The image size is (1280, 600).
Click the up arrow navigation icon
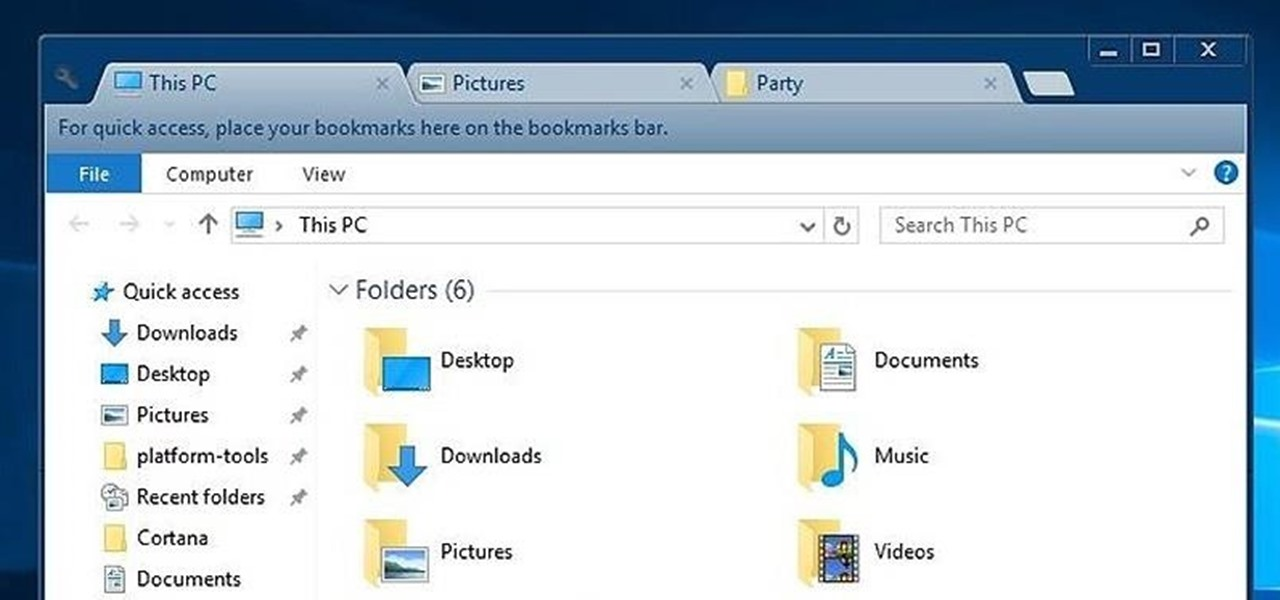[x=207, y=224]
